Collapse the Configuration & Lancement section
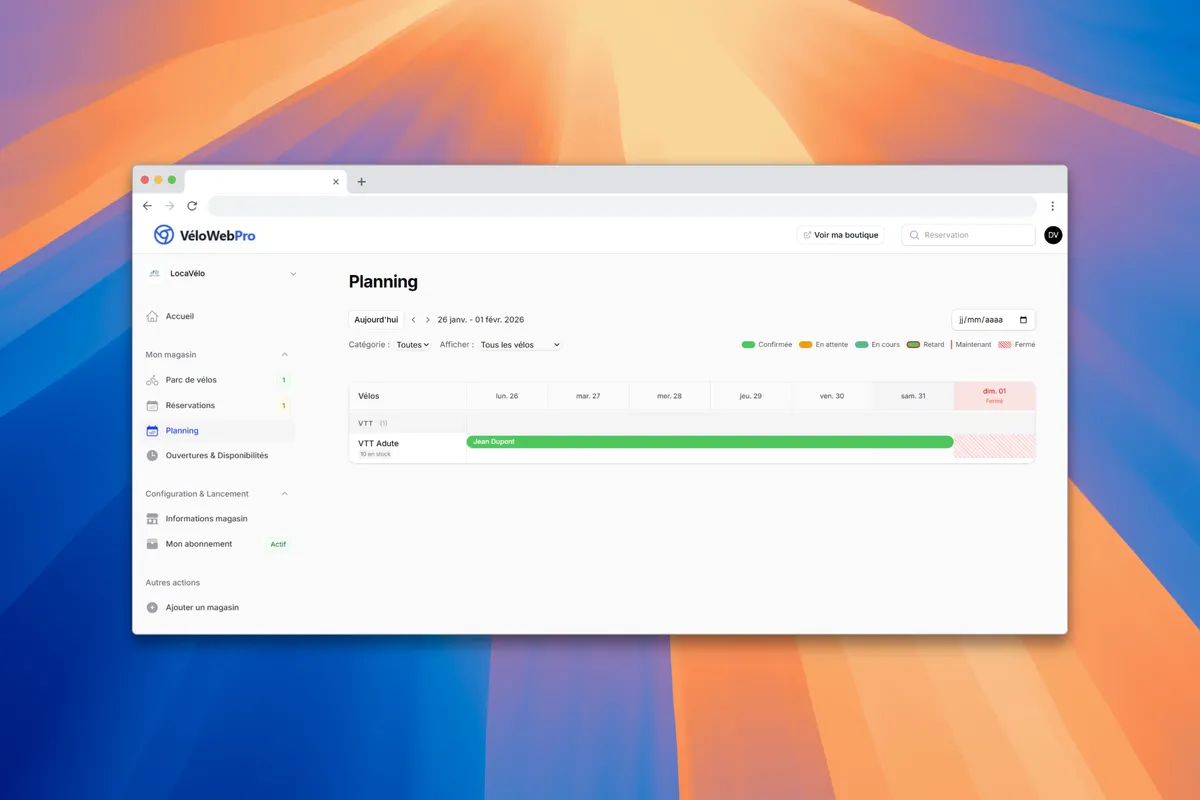 [286, 493]
